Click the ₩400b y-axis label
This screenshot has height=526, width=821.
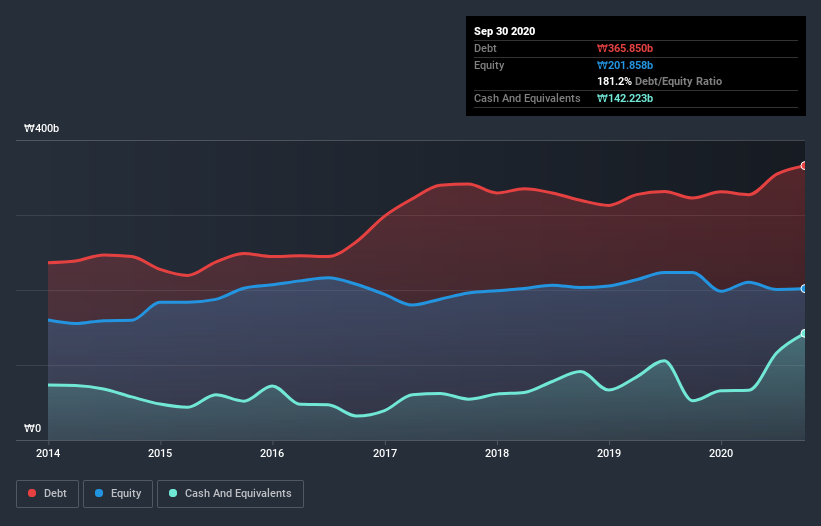click(x=41, y=128)
